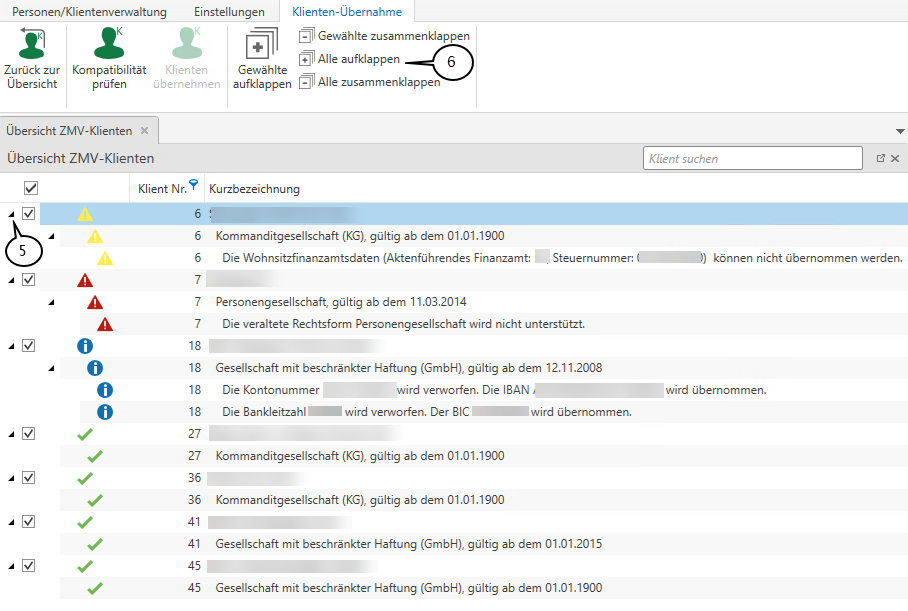This screenshot has width=908, height=611.
Task: Uncheck checkbox for client 41
Action: pyautogui.click(x=29, y=522)
